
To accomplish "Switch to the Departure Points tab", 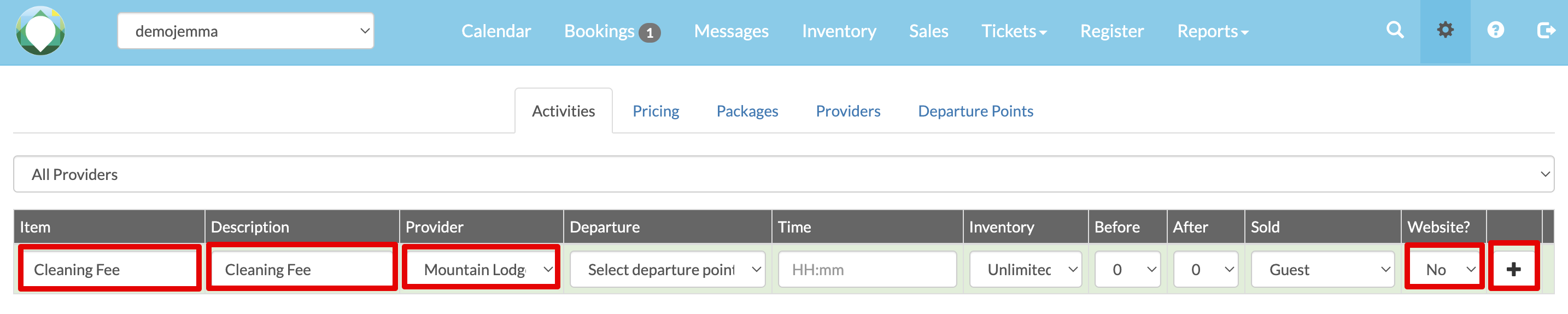I will (x=975, y=112).
